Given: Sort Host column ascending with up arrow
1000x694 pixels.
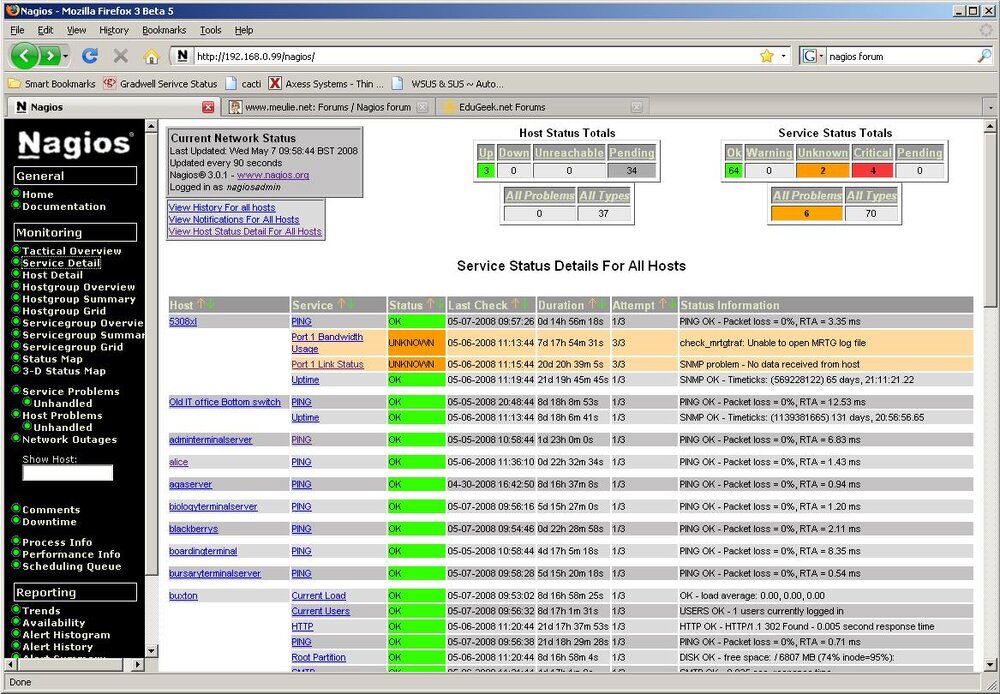Looking at the screenshot, I should point(200,305).
